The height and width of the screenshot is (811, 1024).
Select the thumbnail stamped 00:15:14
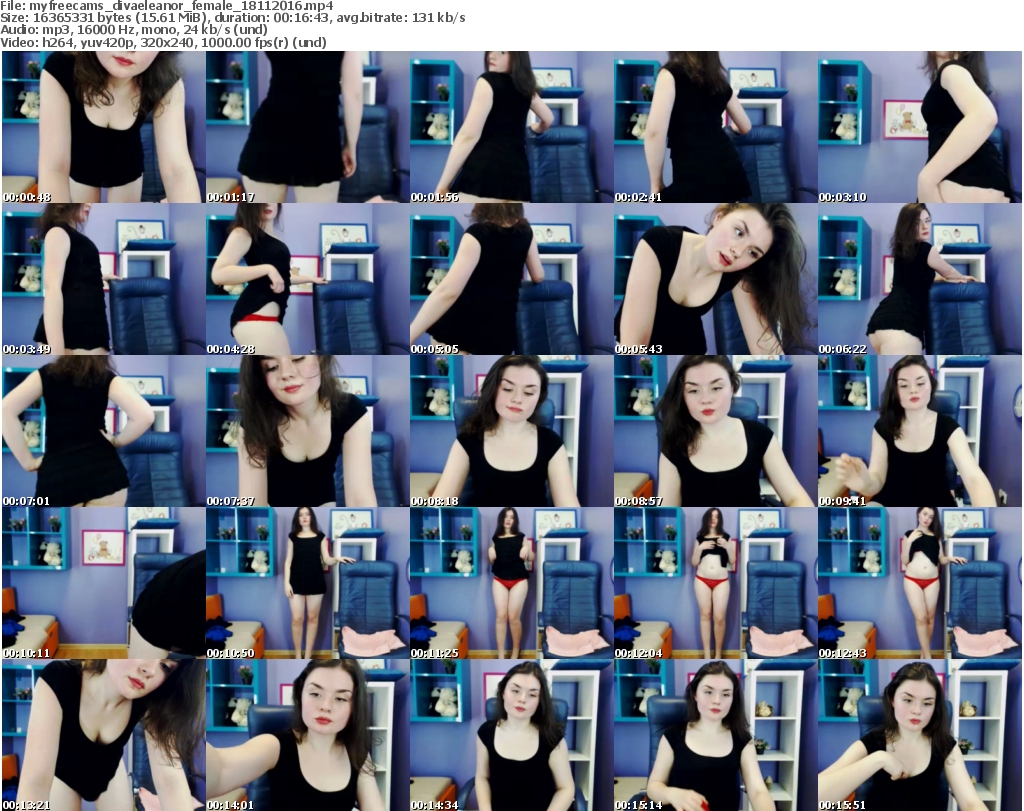click(x=715, y=735)
